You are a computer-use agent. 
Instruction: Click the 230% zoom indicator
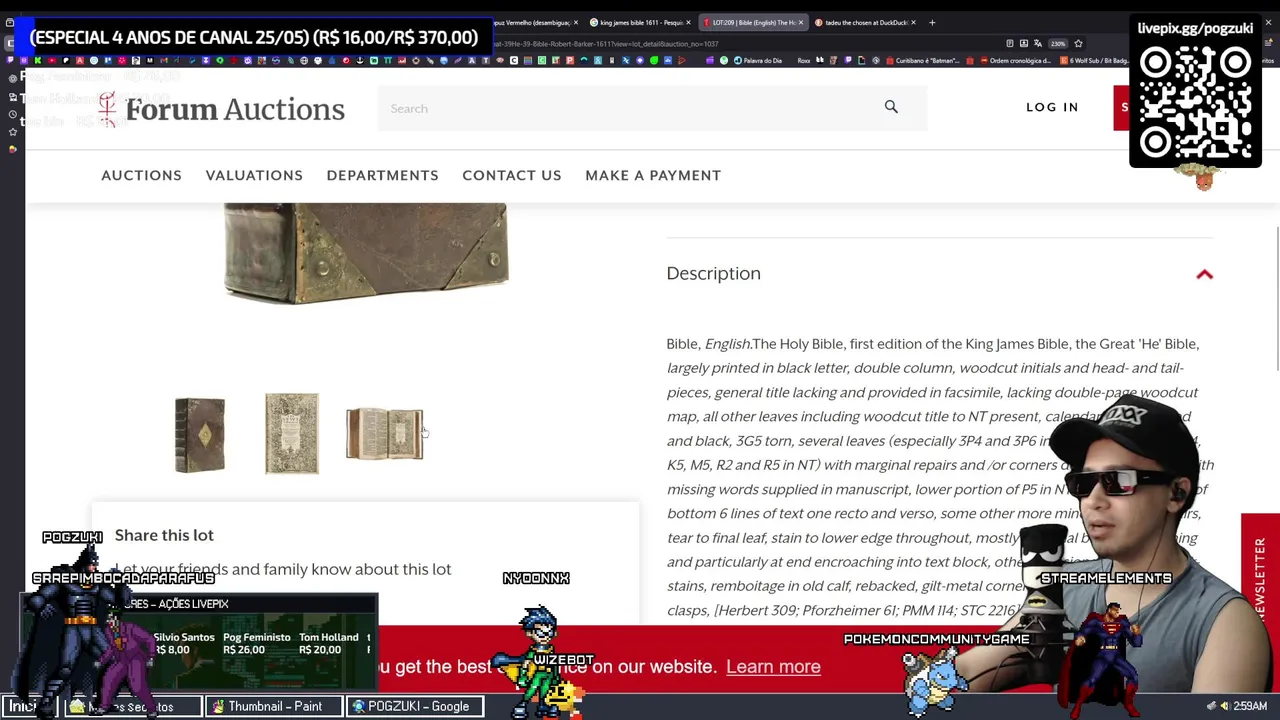click(1058, 43)
